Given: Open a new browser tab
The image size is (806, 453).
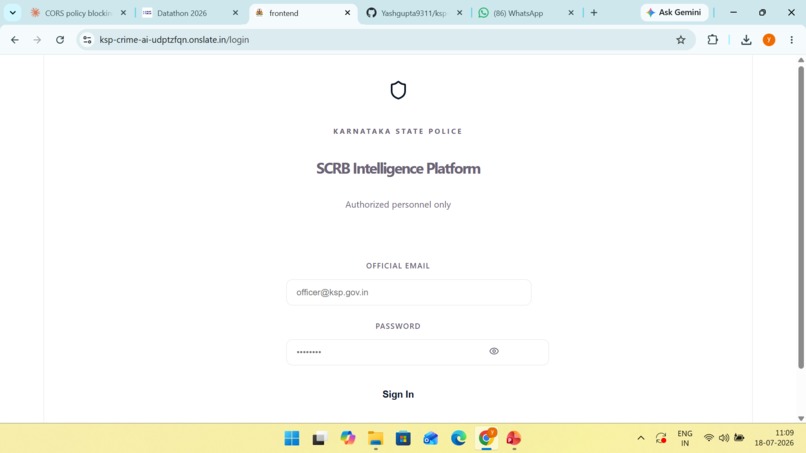Looking at the screenshot, I should [x=594, y=13].
